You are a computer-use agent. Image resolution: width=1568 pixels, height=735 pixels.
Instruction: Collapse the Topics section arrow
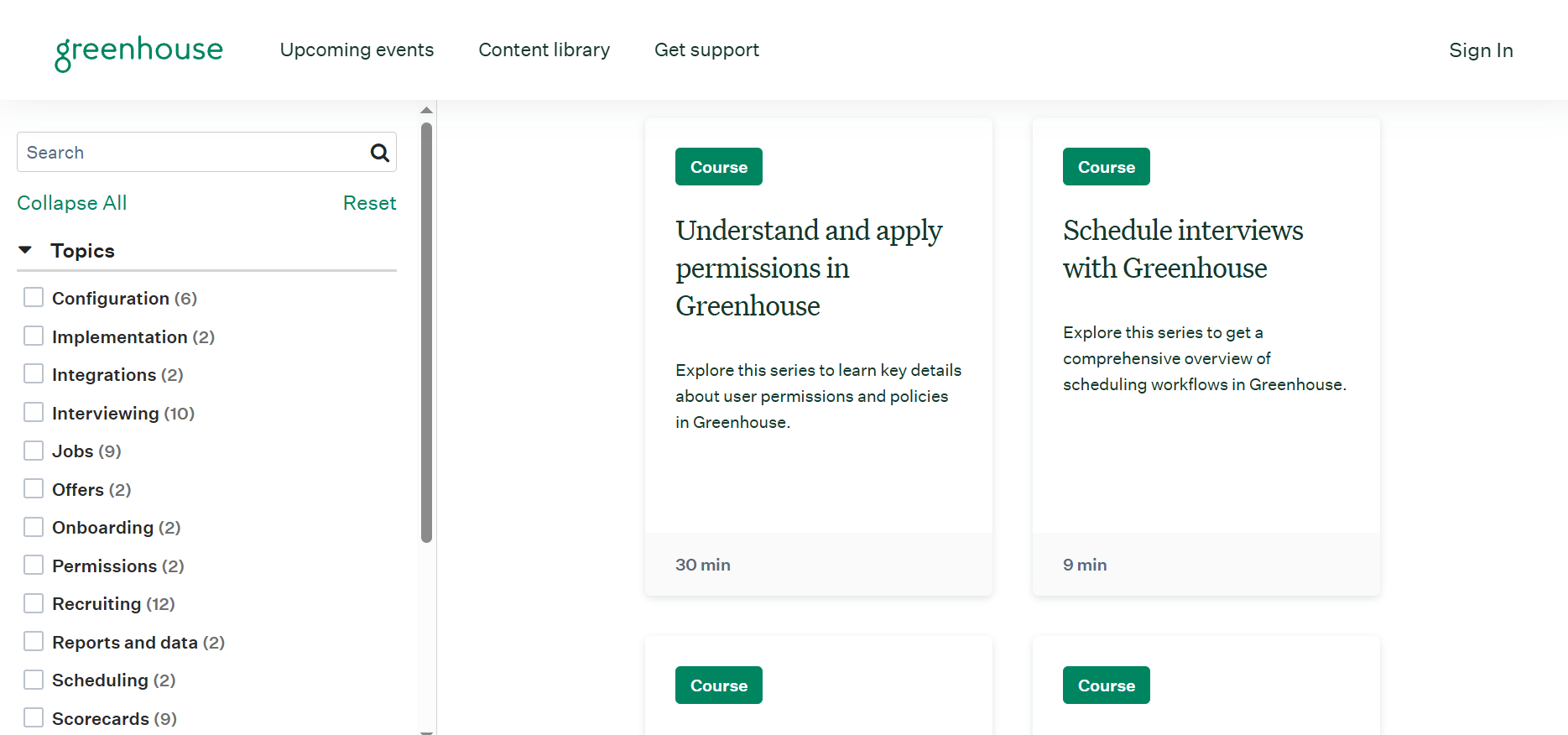(x=25, y=250)
